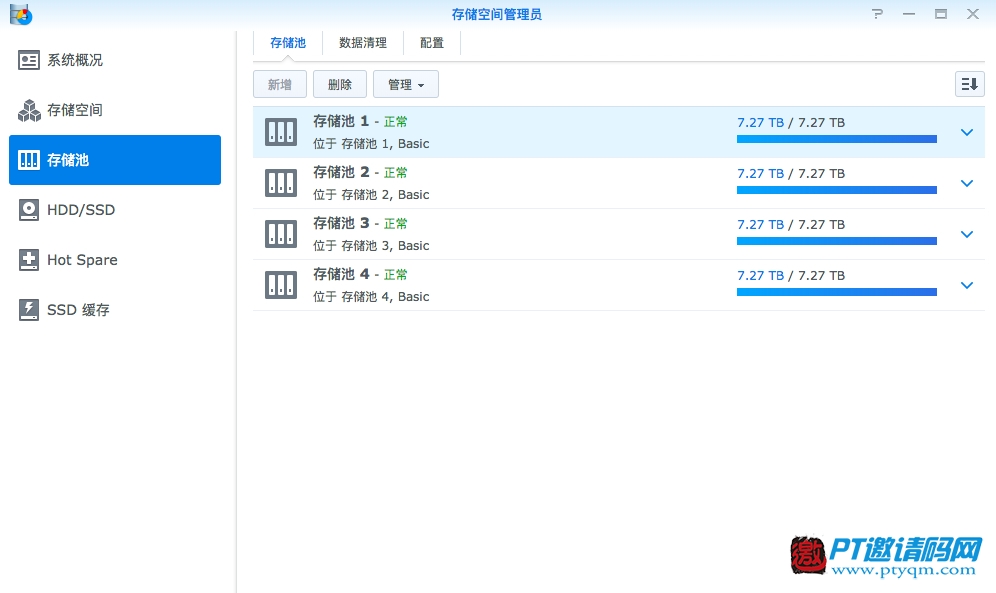This screenshot has width=996, height=593.
Task: Click the 存储池 1 drive bay icon
Action: pos(281,132)
